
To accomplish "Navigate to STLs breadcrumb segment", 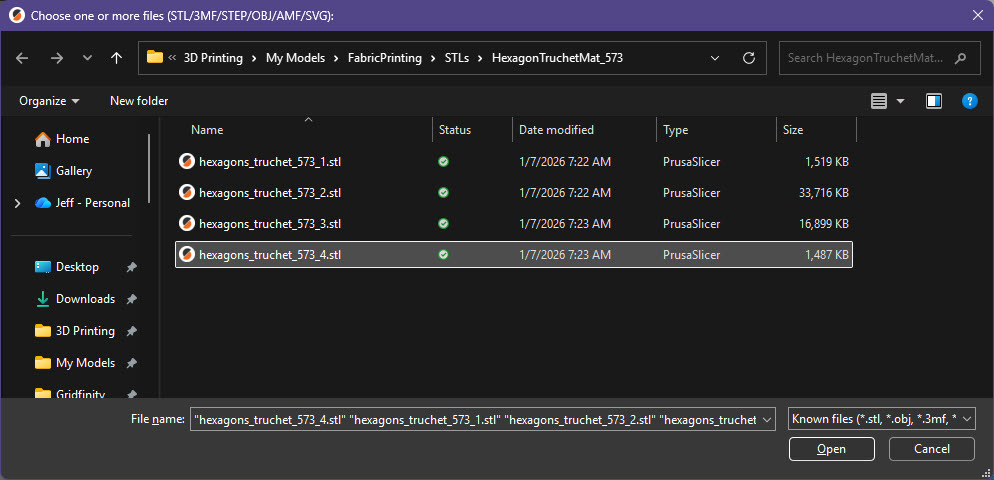I will [457, 58].
